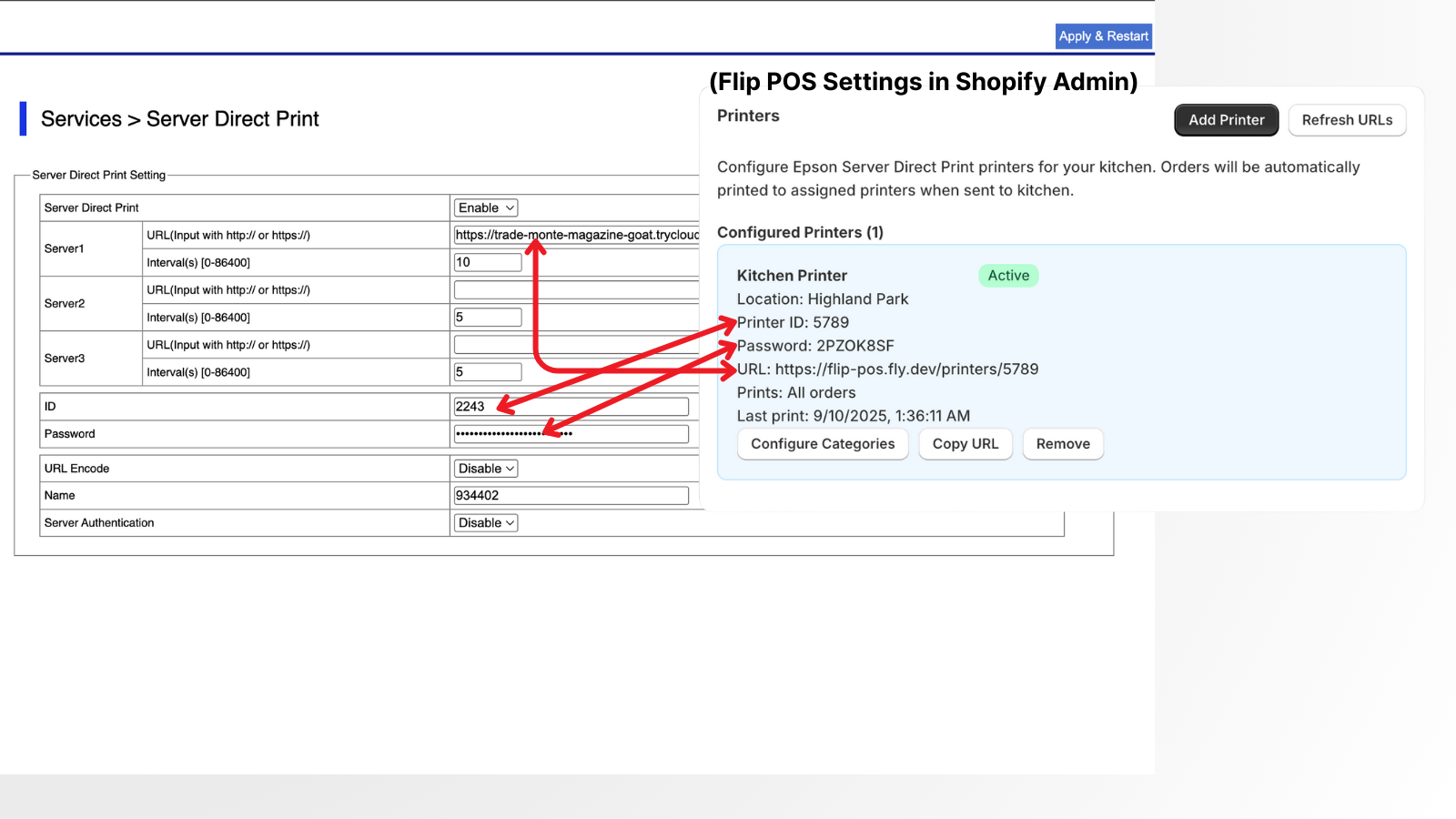
Task: Select the ID field containing 2243
Action: [x=571, y=406]
